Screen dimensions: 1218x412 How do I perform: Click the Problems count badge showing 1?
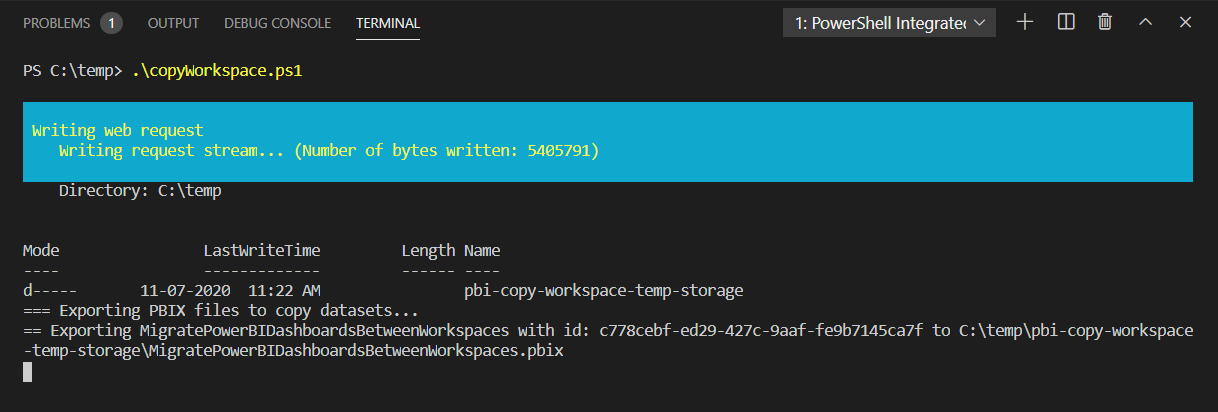pos(111,23)
